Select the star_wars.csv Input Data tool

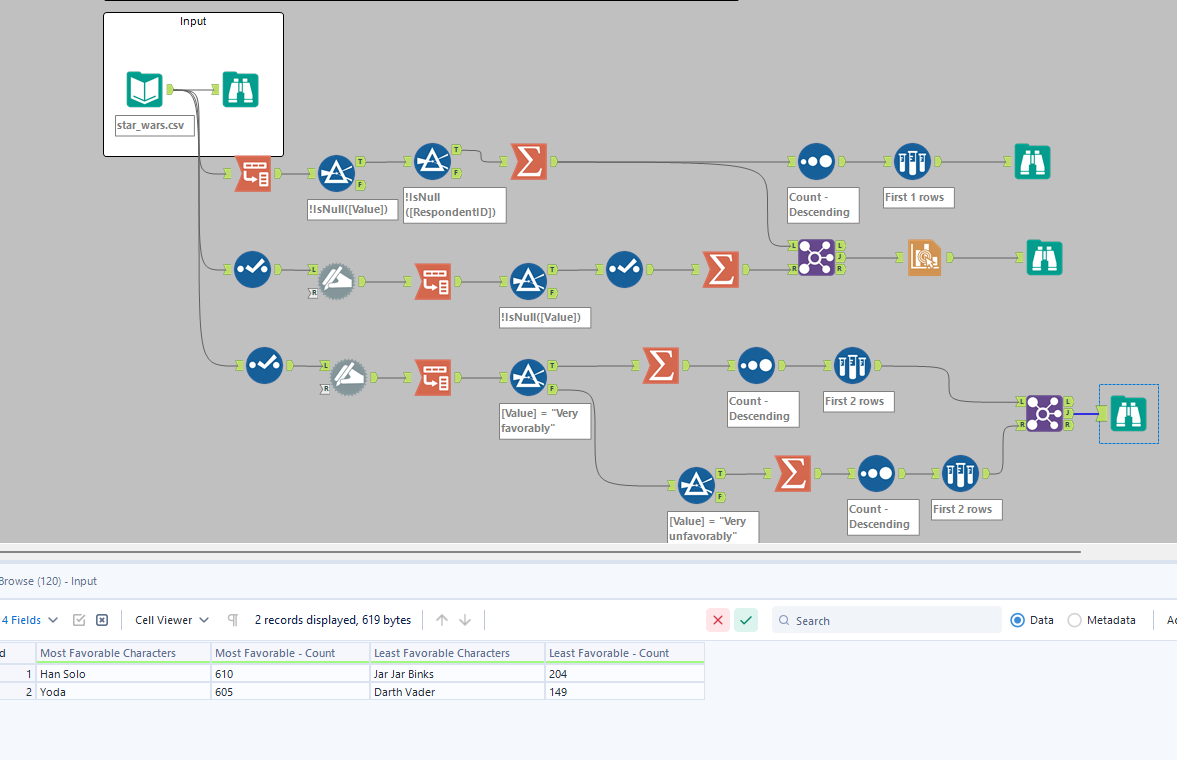(x=144, y=89)
